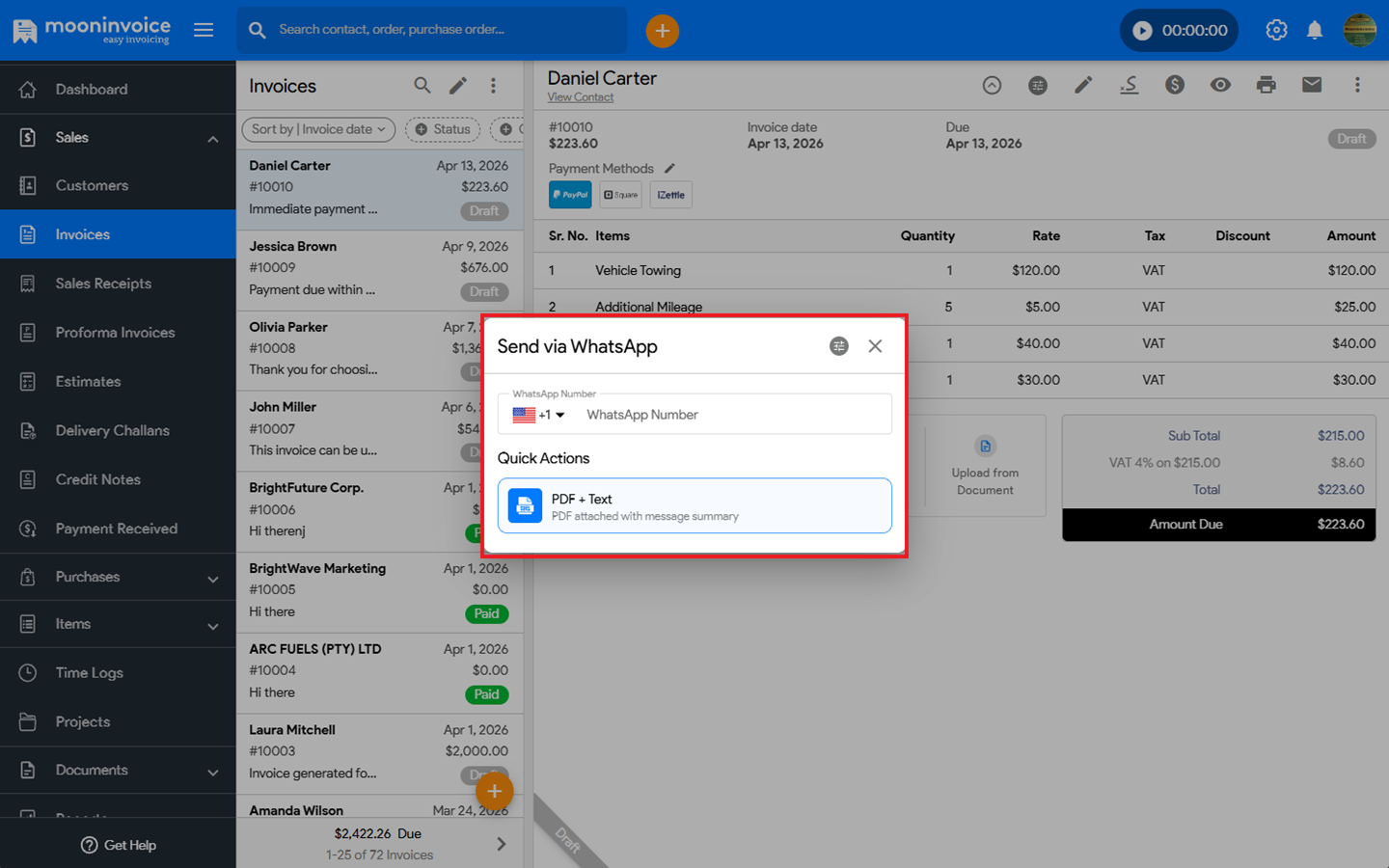This screenshot has height=868, width=1389.
Task: Type in the WhatsApp Number field
Action: click(733, 415)
